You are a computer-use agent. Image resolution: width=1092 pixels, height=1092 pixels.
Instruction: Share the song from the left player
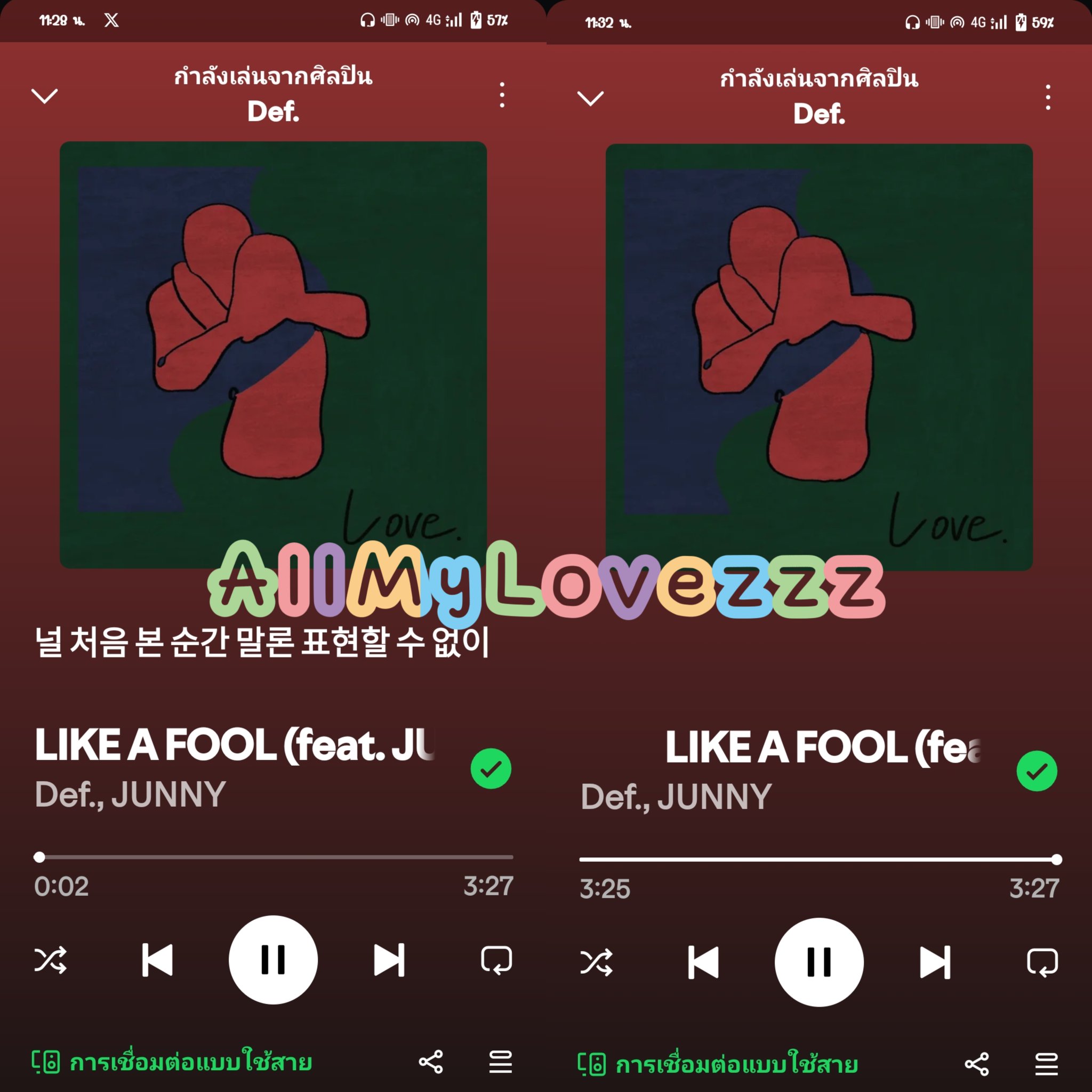[x=431, y=1062]
